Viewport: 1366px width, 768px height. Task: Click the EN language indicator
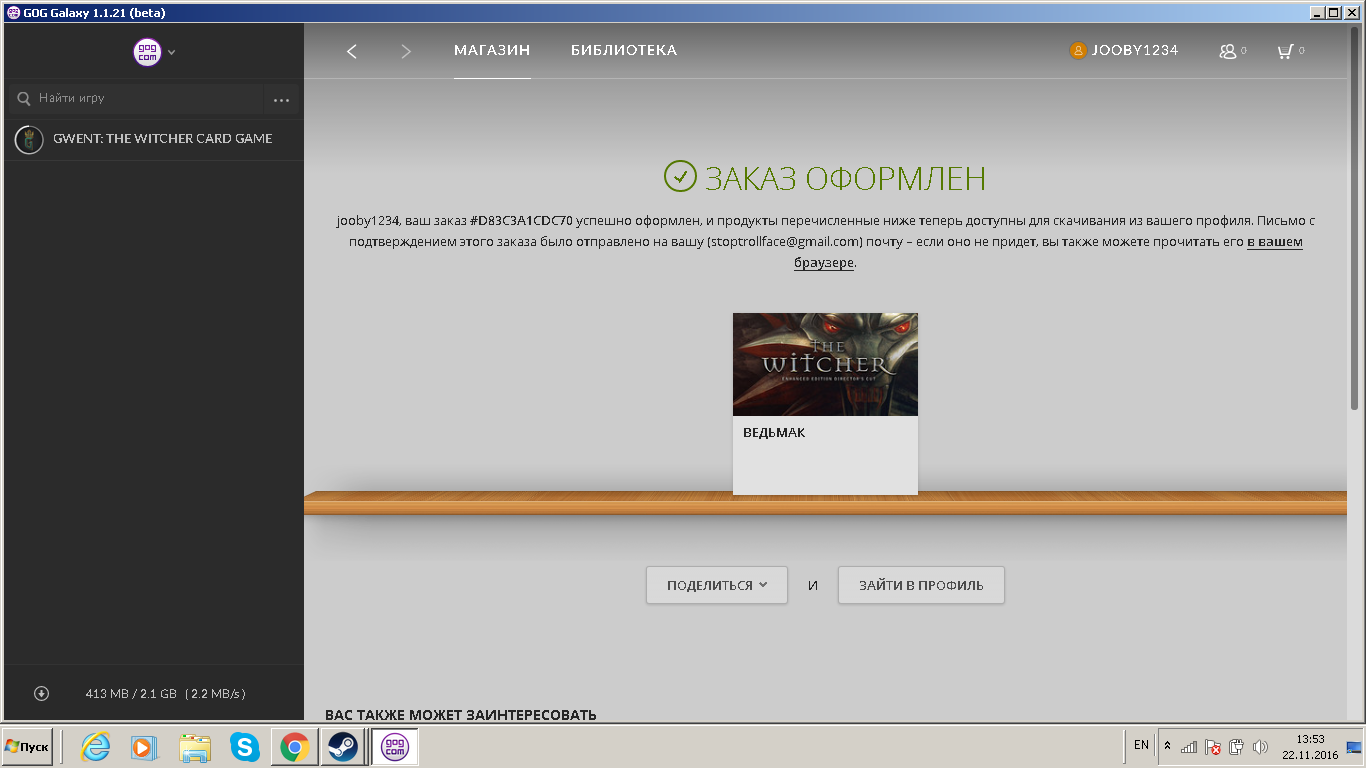[x=1141, y=745]
